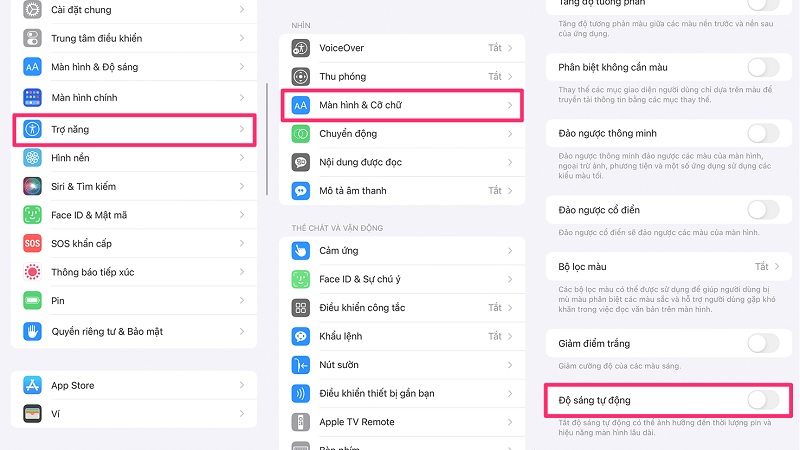
Task: Toggle Phân biệt không cần màu switch
Action: coord(763,67)
